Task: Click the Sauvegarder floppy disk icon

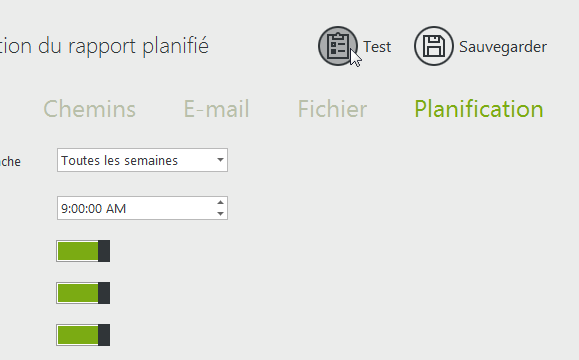Action: (434, 46)
